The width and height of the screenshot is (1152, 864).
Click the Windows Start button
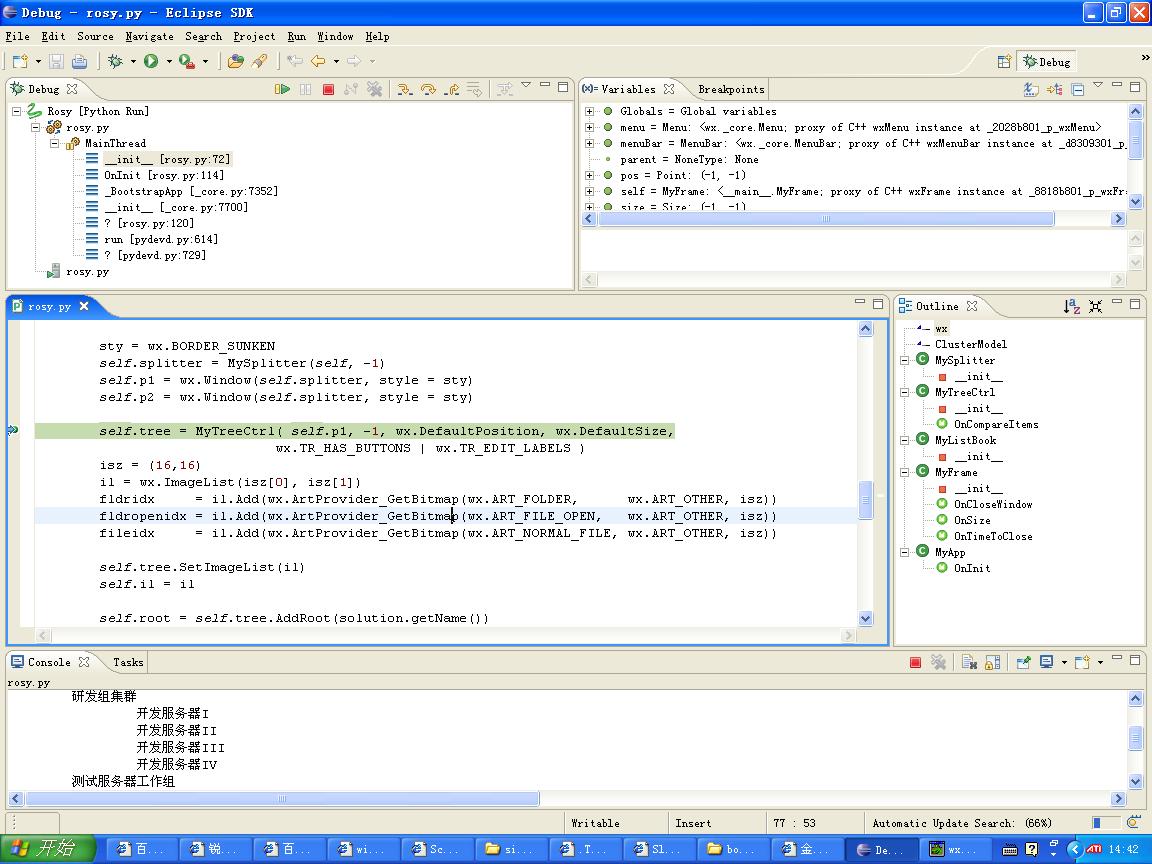tap(48, 849)
